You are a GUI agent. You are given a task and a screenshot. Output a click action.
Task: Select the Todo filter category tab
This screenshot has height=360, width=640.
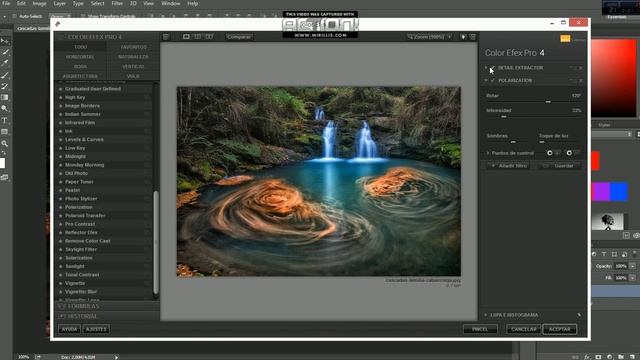80,47
